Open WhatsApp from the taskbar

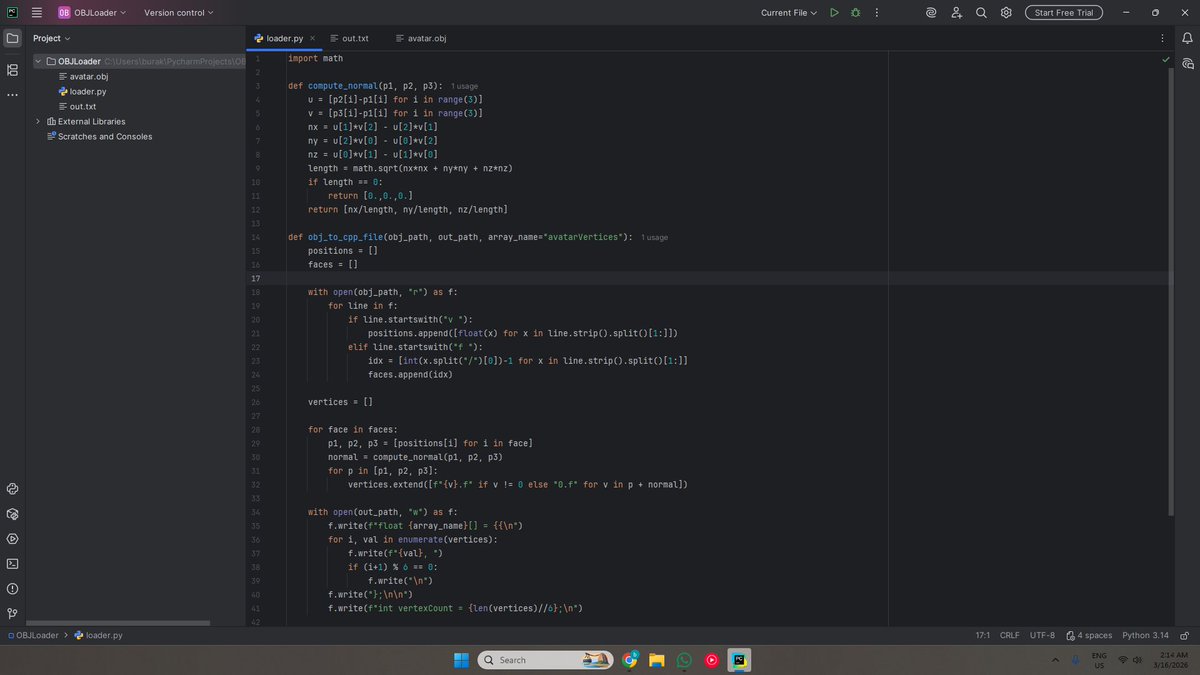click(684, 660)
